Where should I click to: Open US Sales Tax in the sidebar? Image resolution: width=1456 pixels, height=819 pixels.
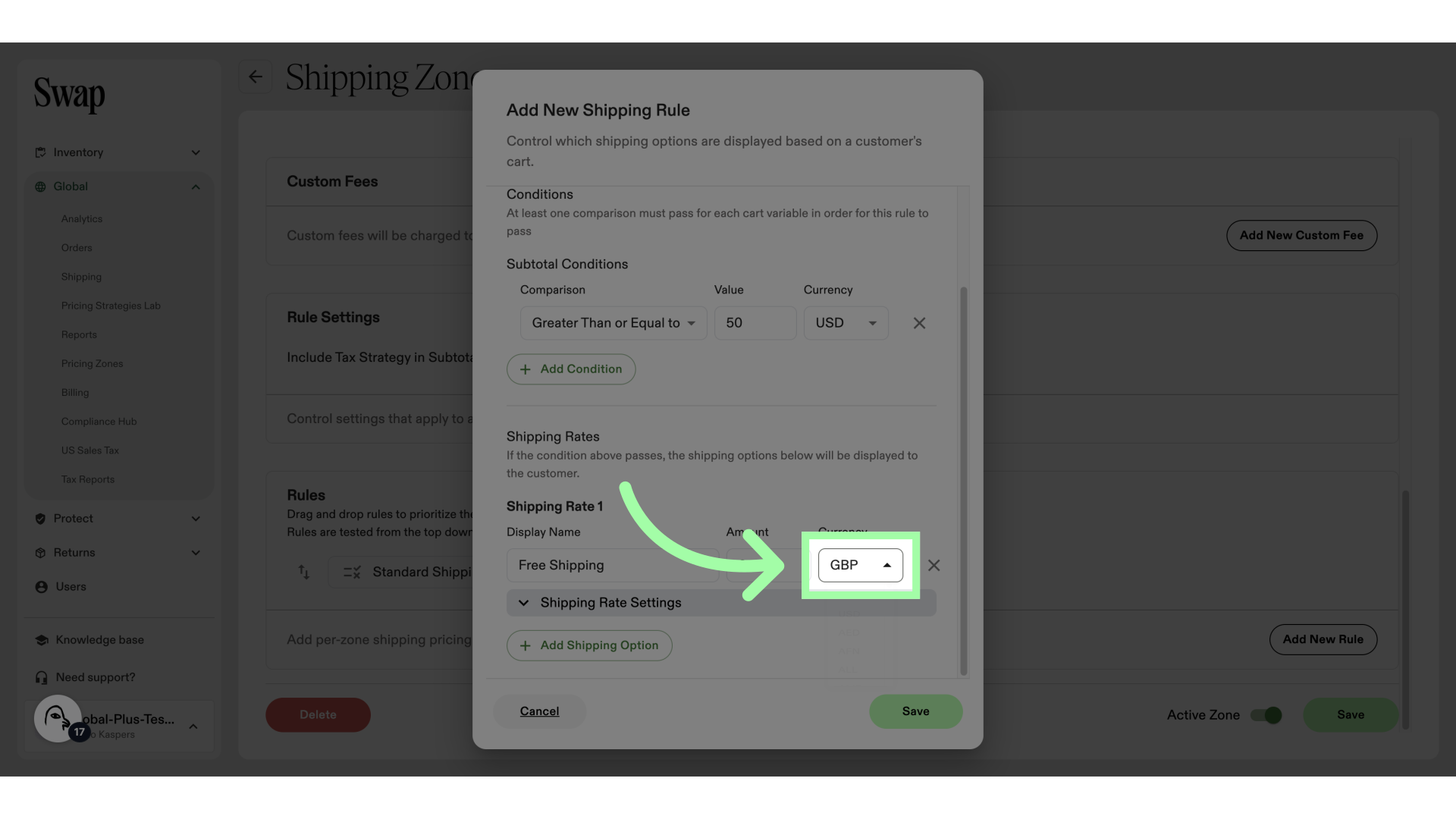(89, 450)
